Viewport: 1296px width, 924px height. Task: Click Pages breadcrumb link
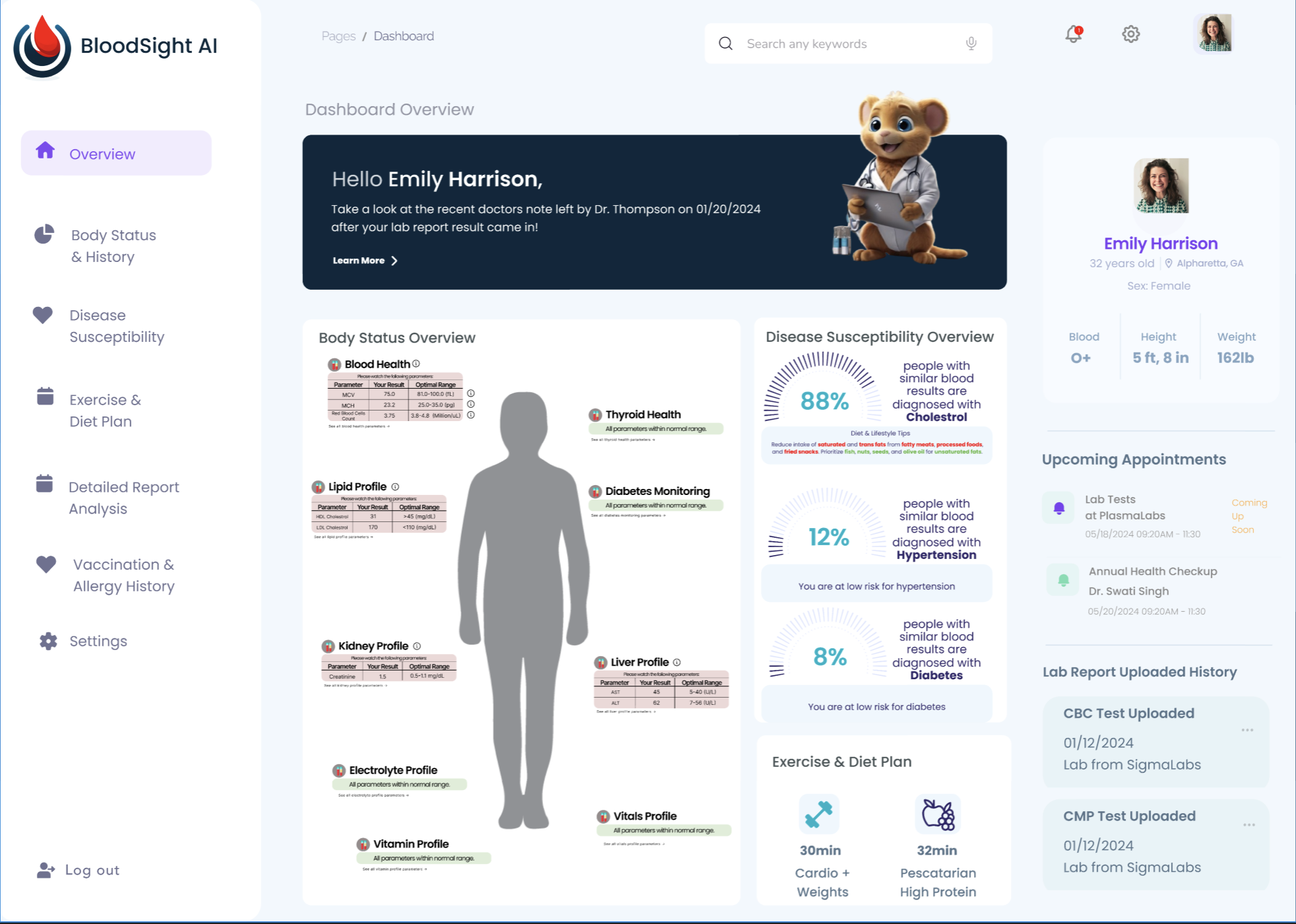pyautogui.click(x=339, y=36)
